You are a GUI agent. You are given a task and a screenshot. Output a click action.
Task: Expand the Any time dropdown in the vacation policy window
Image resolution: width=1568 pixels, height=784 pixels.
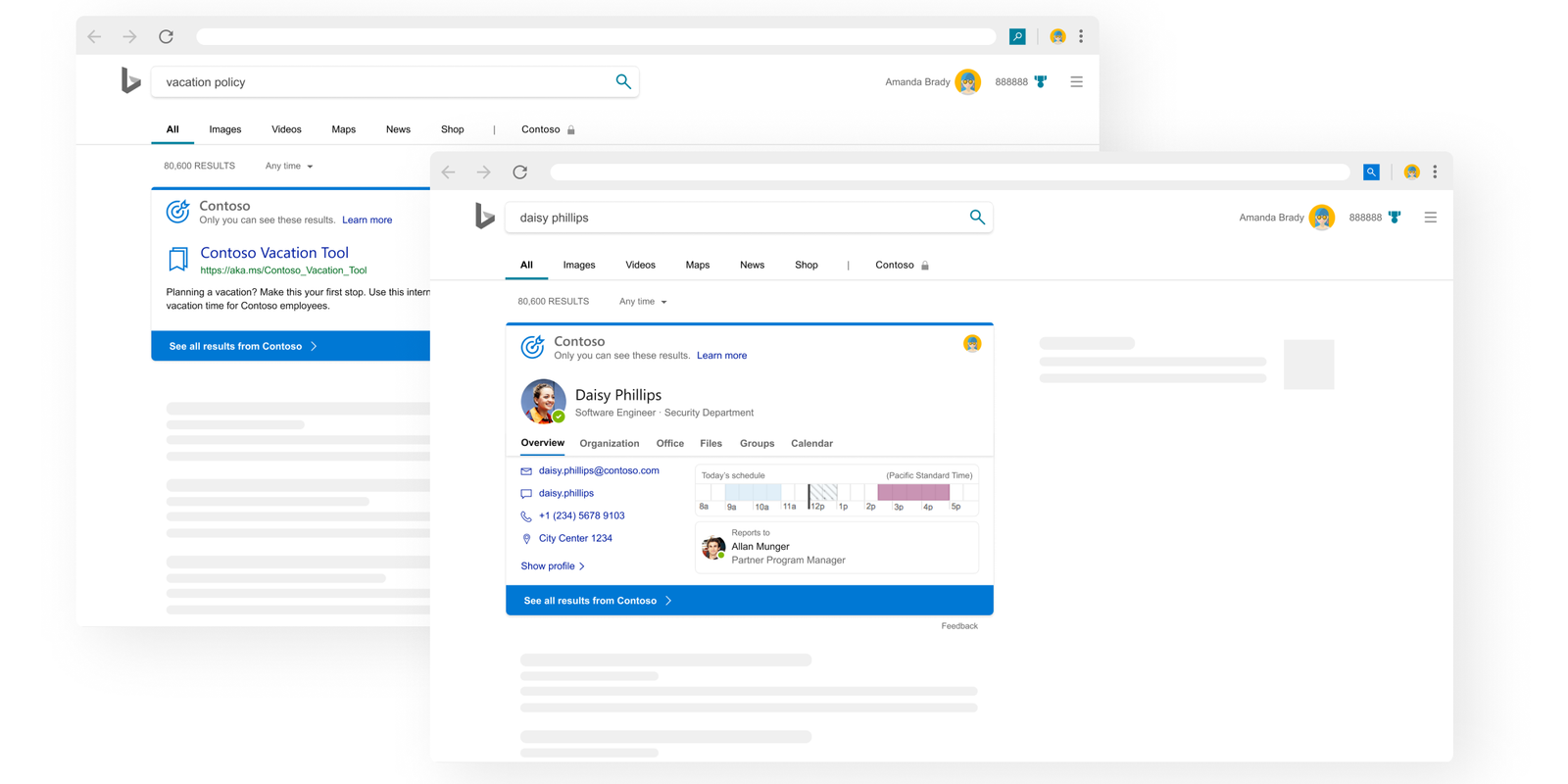289,167
